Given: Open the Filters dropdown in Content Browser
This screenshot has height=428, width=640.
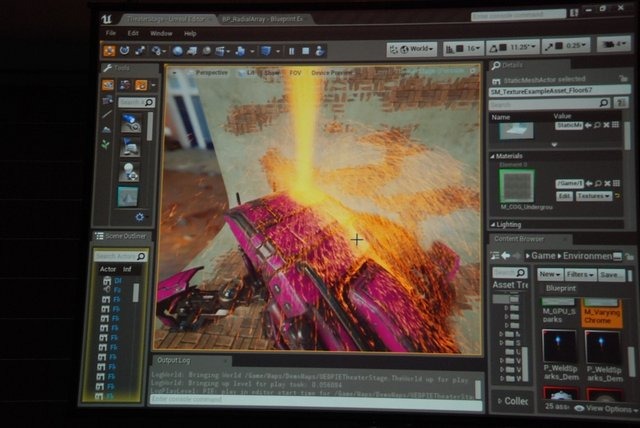Looking at the screenshot, I should point(580,275).
